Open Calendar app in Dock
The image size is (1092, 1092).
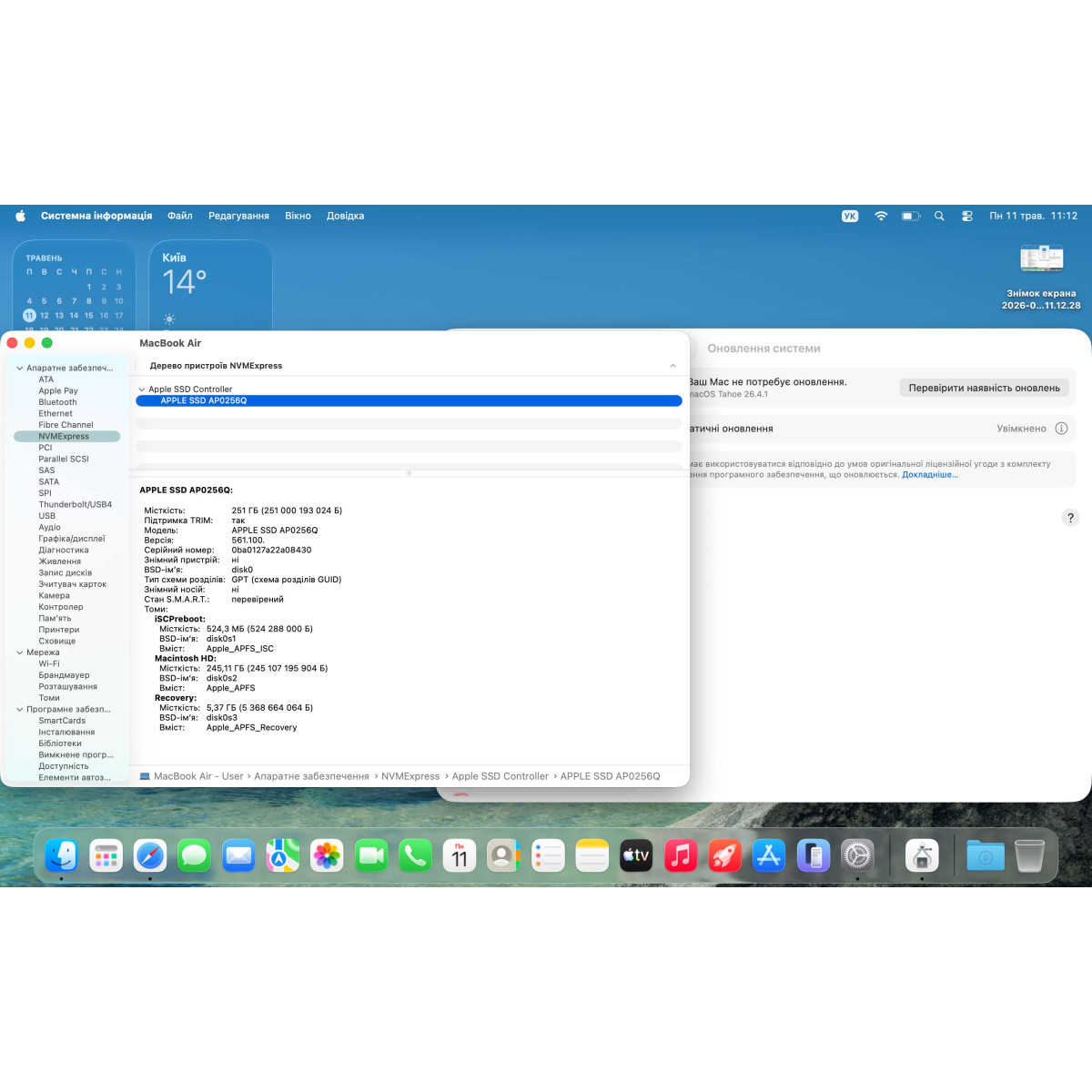pos(460,855)
